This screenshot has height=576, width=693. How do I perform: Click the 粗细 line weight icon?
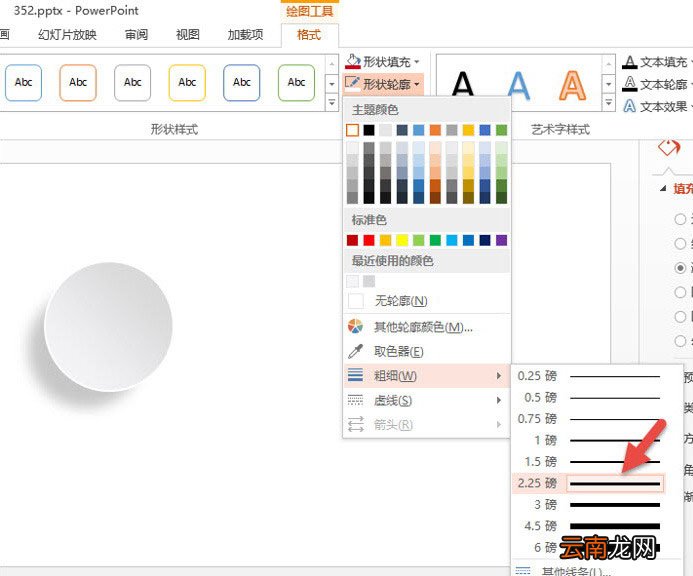point(355,375)
